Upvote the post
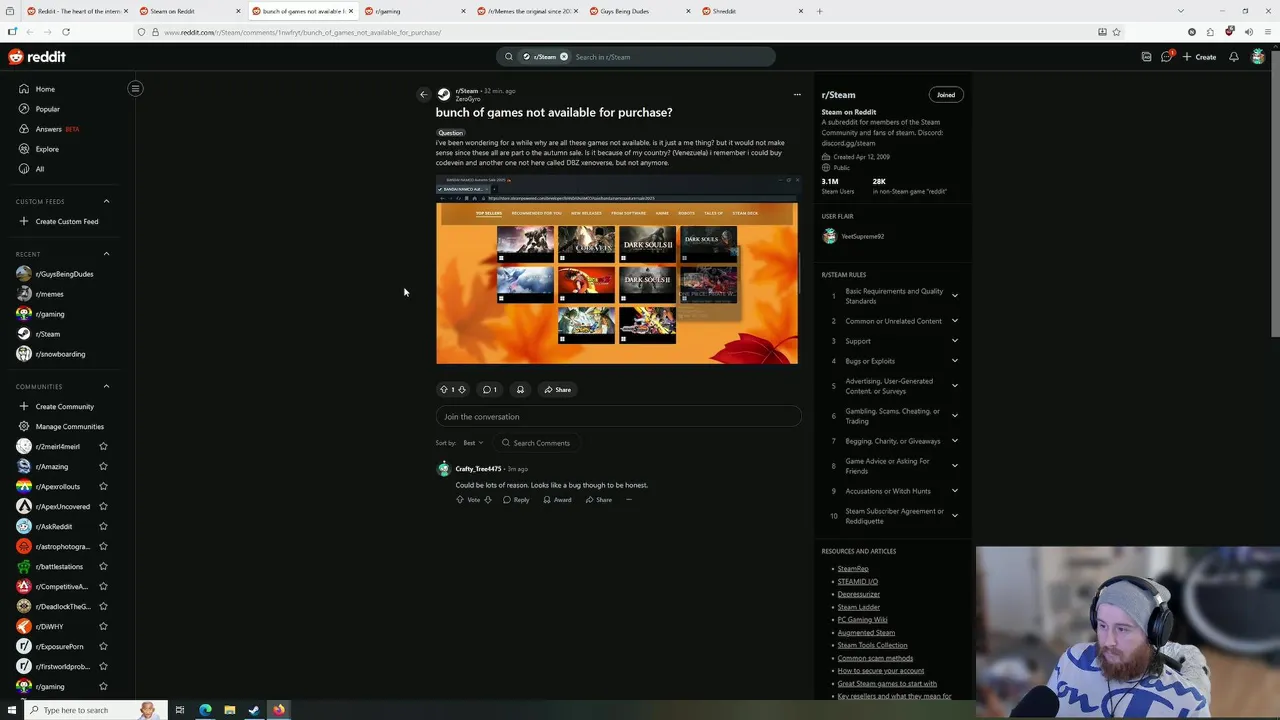 click(x=444, y=390)
